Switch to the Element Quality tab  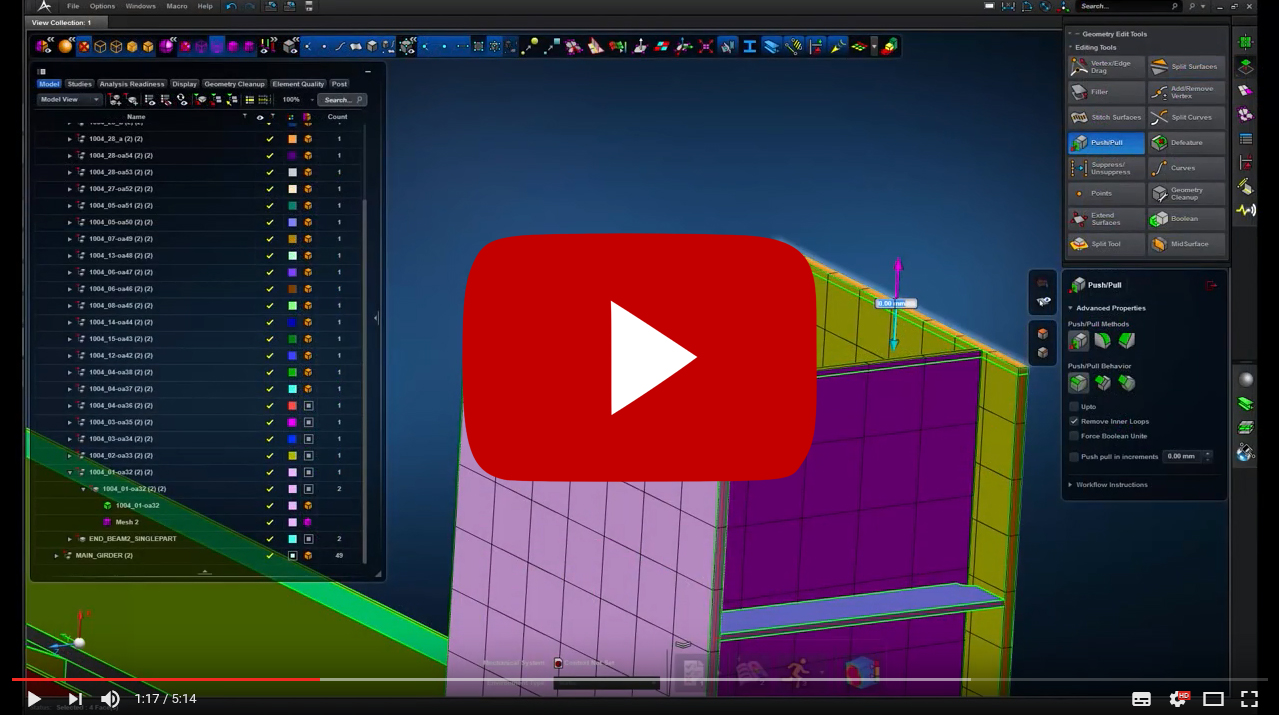click(x=299, y=84)
